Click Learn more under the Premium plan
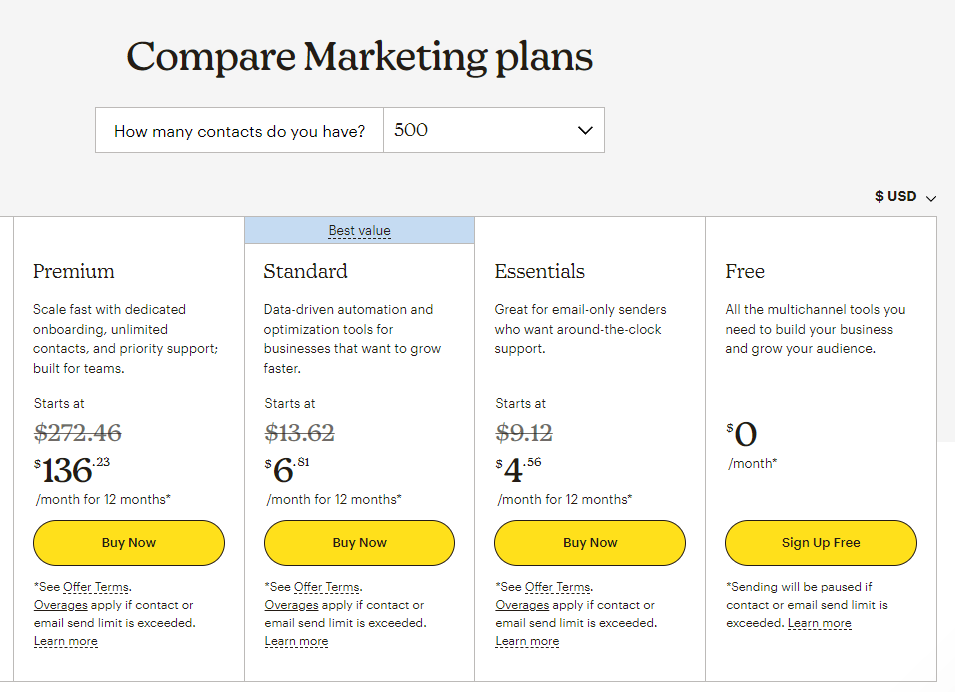Screen dimensions: 955x692 tap(65, 641)
